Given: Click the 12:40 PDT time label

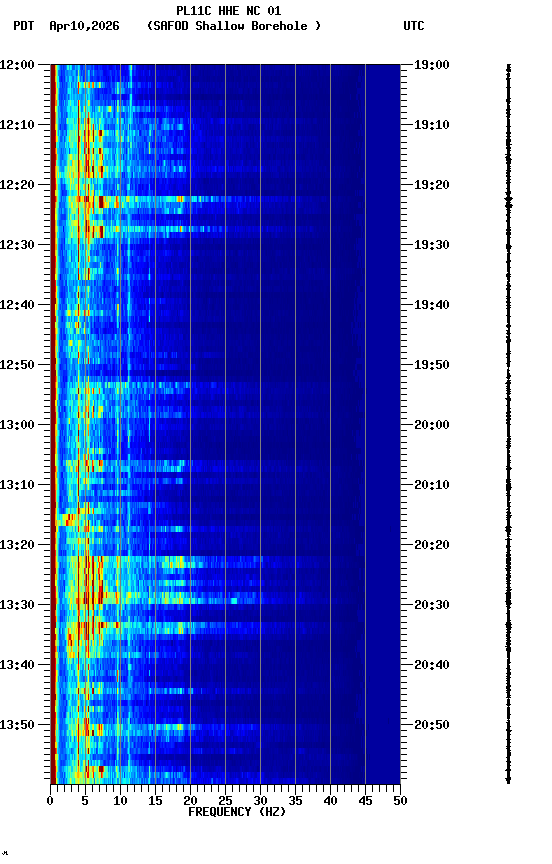Looking at the screenshot, I should tap(17, 305).
